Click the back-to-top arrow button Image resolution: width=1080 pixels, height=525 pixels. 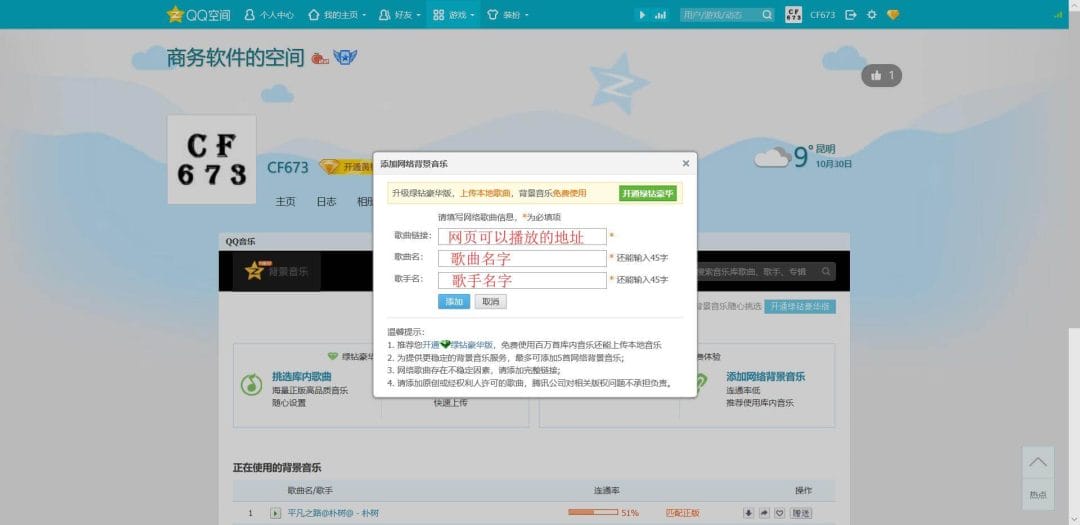click(1037, 462)
